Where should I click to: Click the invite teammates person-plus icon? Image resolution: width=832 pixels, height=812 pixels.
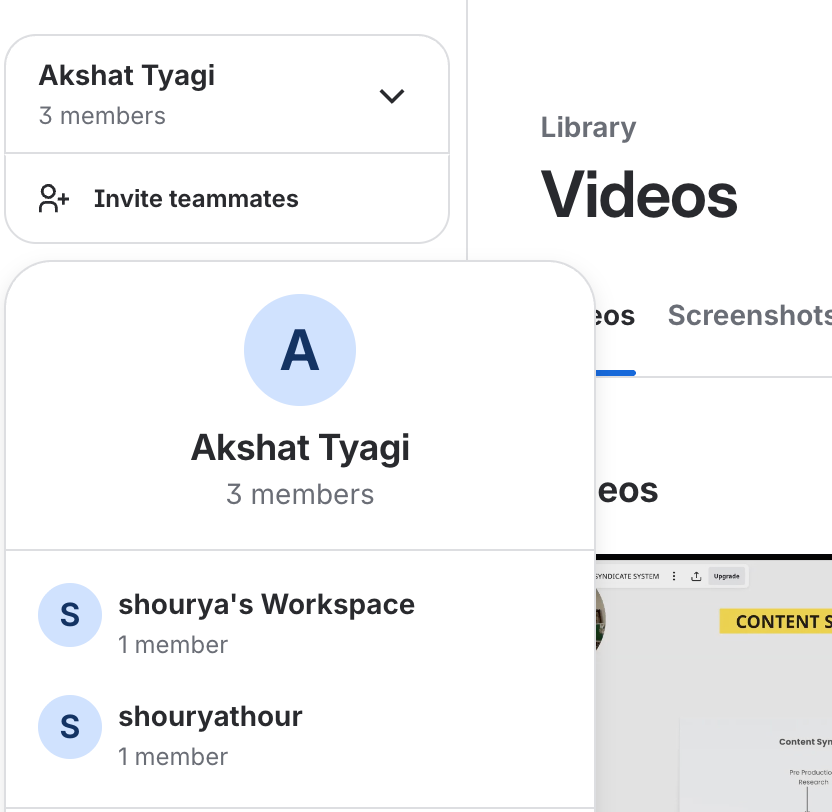click(54, 198)
